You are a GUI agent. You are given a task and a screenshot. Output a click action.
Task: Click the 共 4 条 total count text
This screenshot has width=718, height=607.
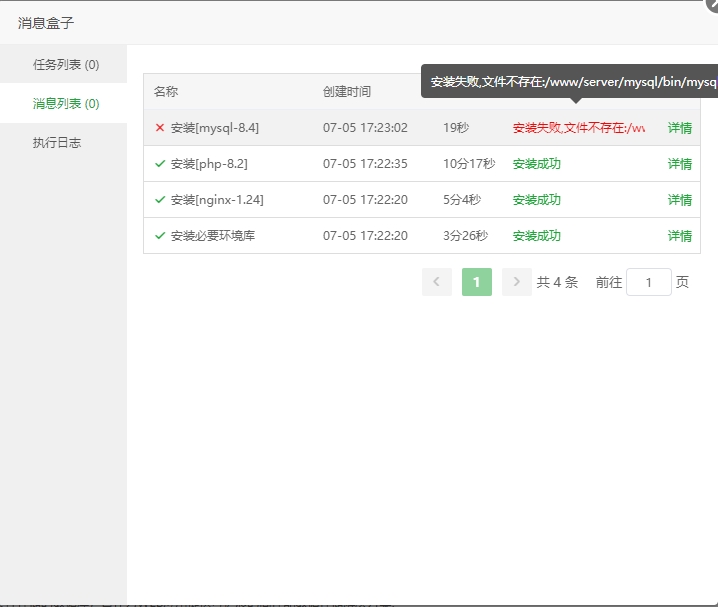click(557, 282)
